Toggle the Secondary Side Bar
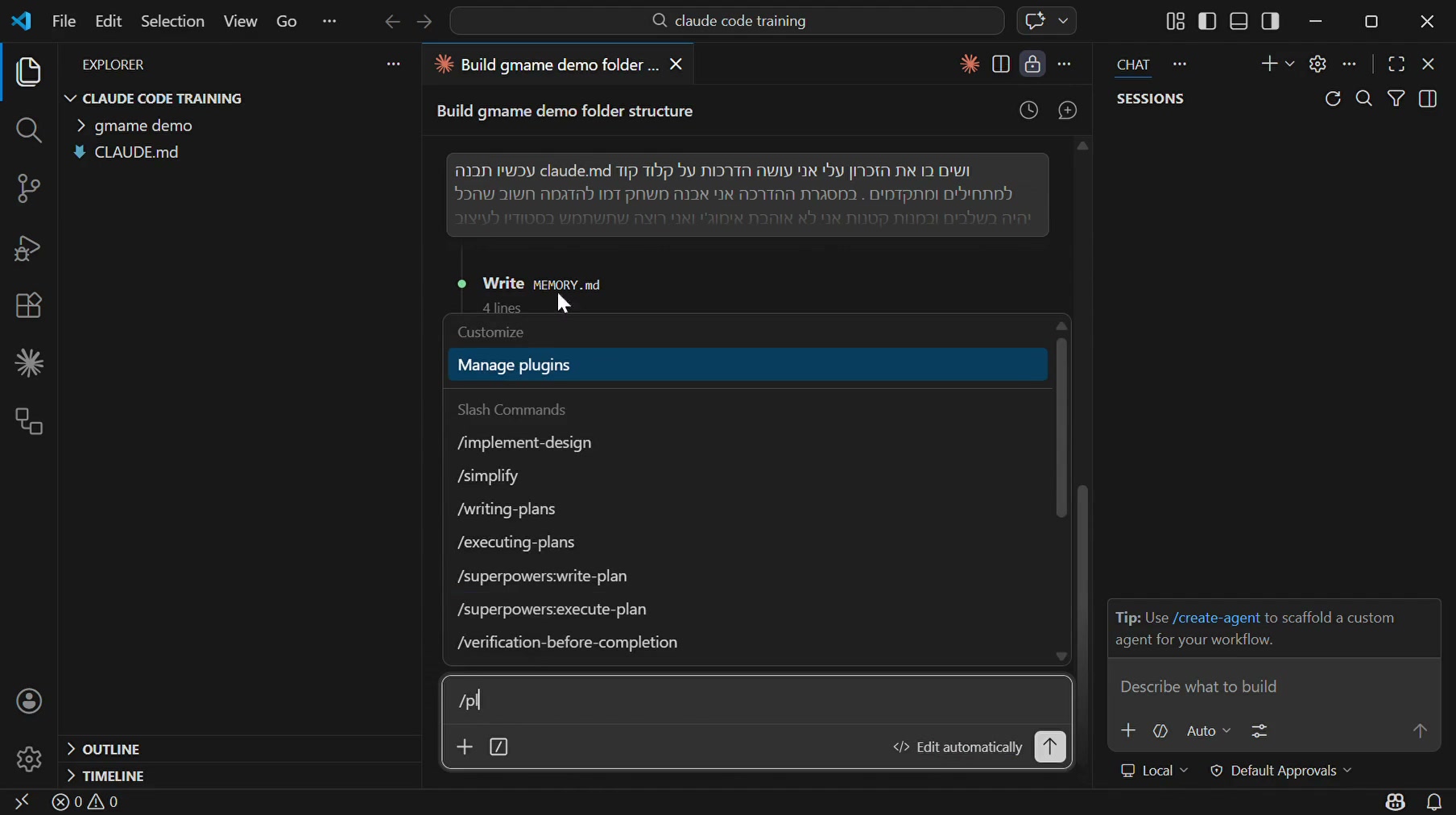The height and width of the screenshot is (815, 1456). click(x=1271, y=22)
